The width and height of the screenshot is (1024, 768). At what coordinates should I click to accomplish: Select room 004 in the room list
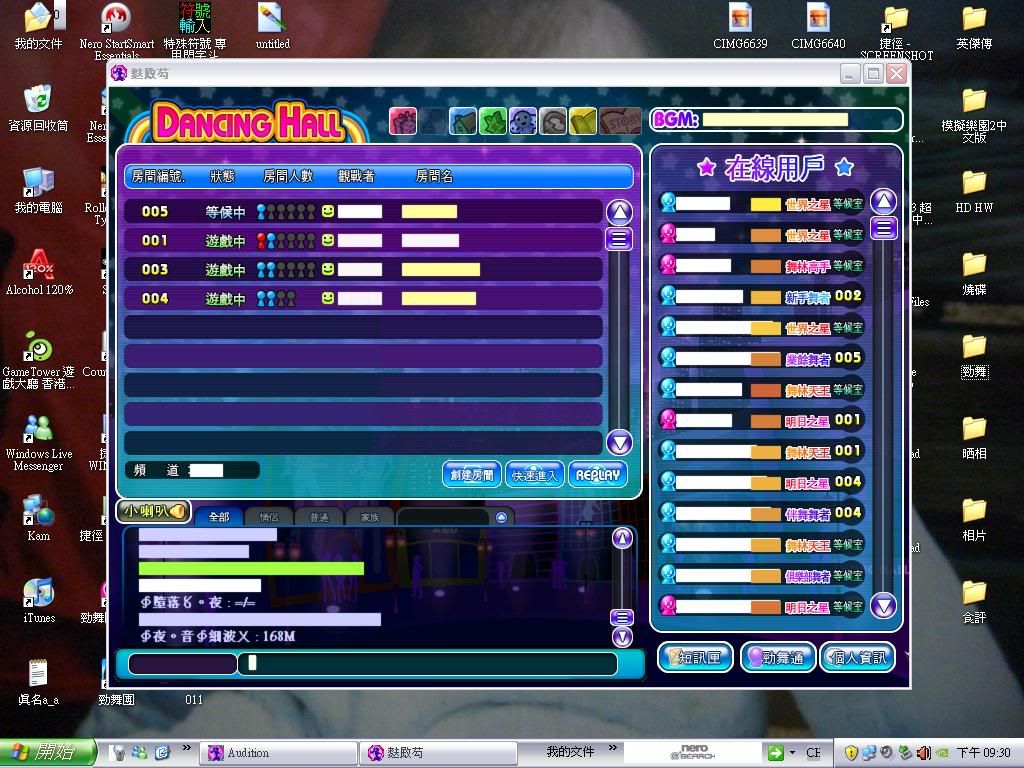[363, 298]
